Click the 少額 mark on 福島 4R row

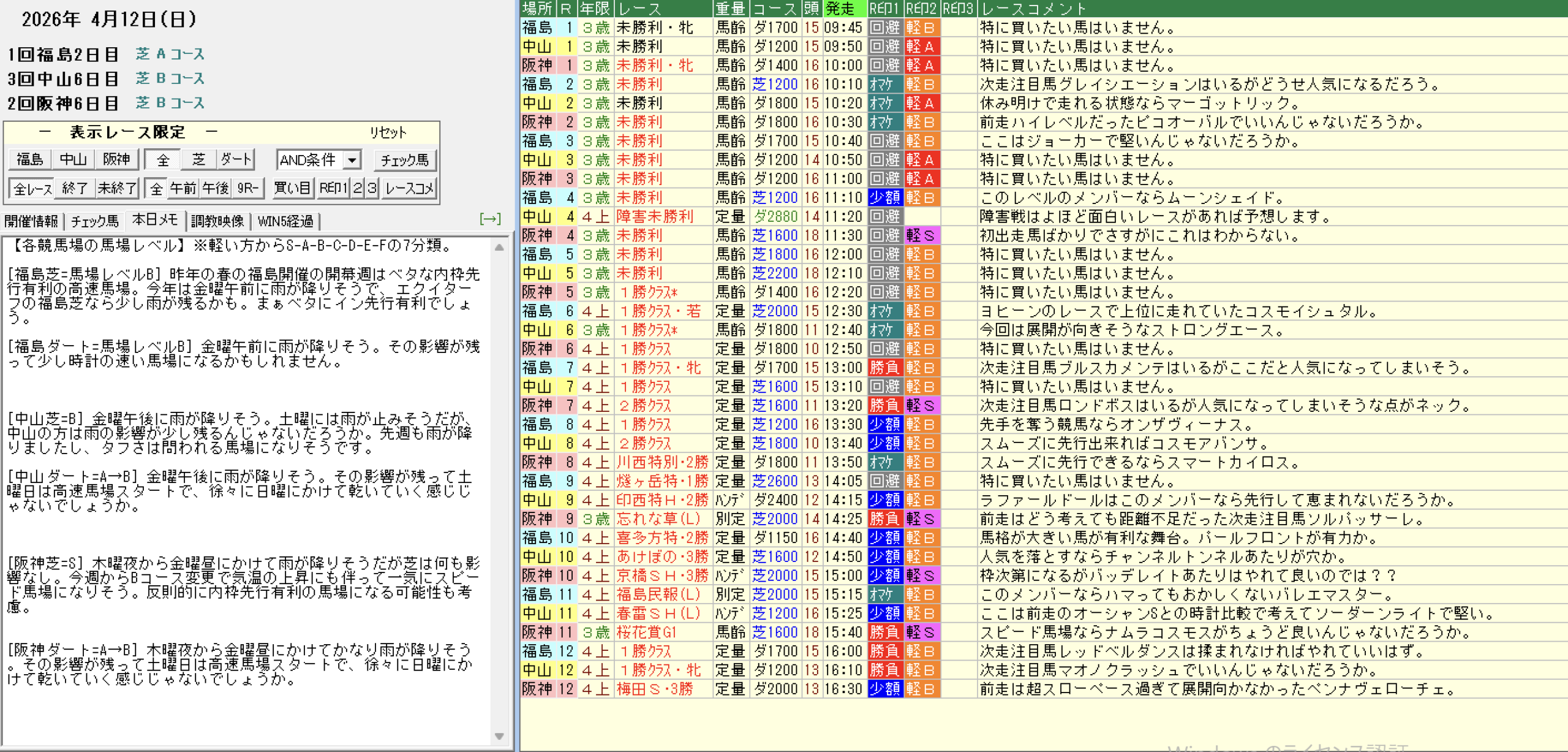[885, 197]
